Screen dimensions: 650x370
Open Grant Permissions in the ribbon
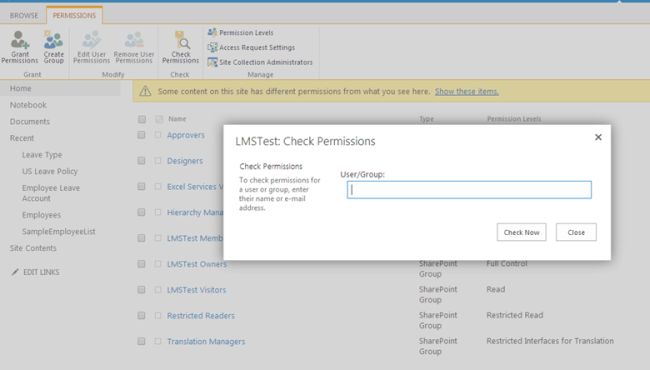tap(19, 47)
